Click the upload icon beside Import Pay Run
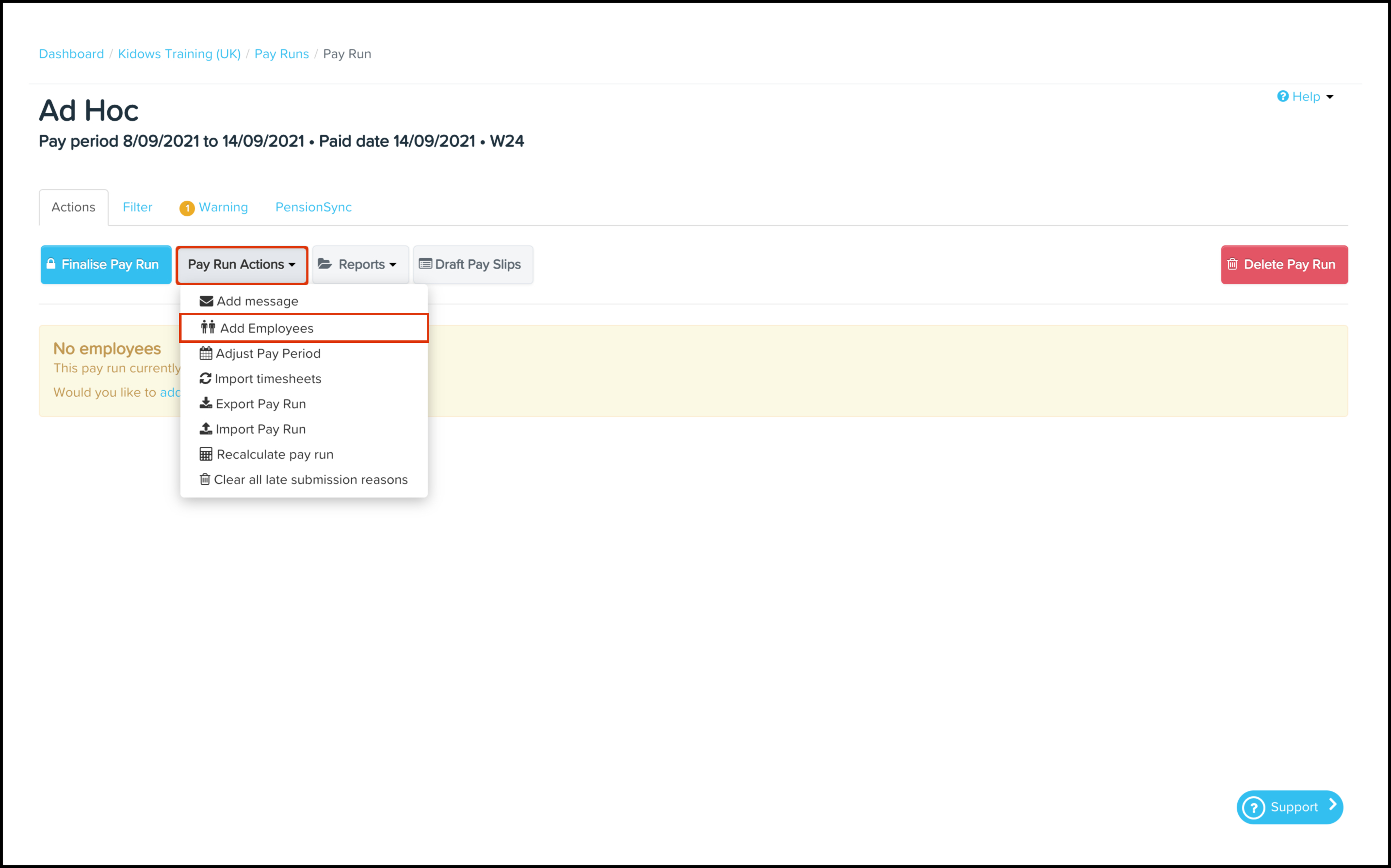Screen dimensions: 1391x868 pos(206,429)
